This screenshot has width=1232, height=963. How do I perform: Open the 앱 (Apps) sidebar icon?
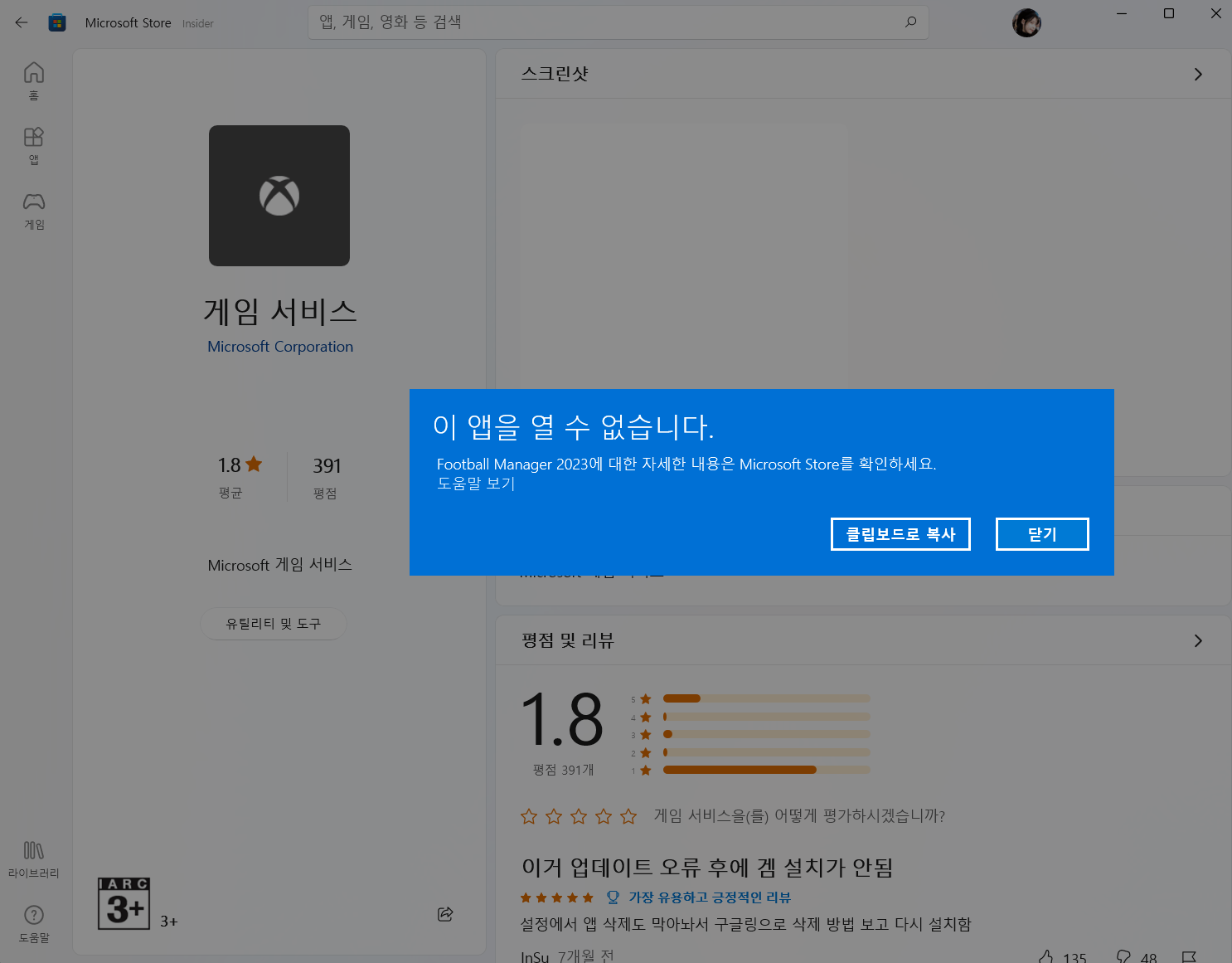34,146
